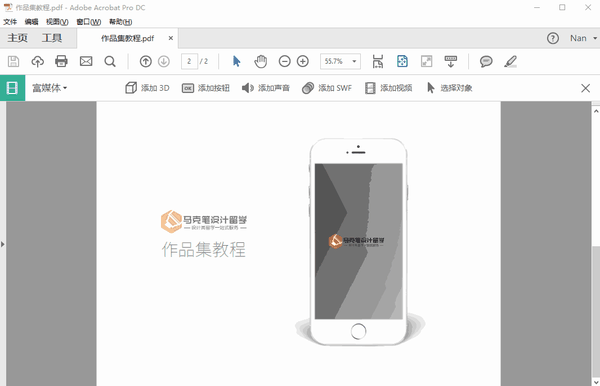Open the 窗口(W) menu
The width and height of the screenshot is (600, 386).
(89, 22)
